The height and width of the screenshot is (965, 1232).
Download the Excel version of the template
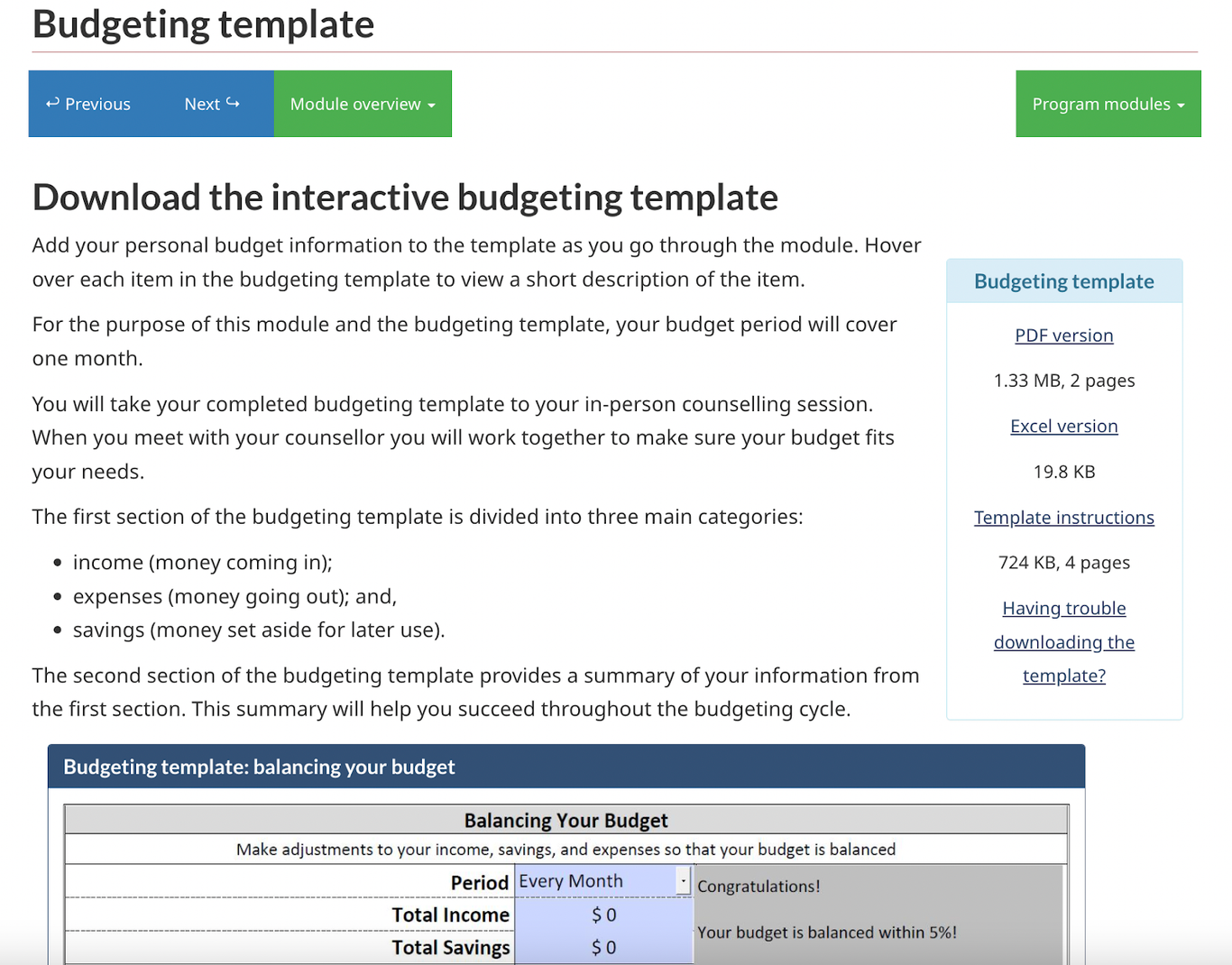[1064, 426]
